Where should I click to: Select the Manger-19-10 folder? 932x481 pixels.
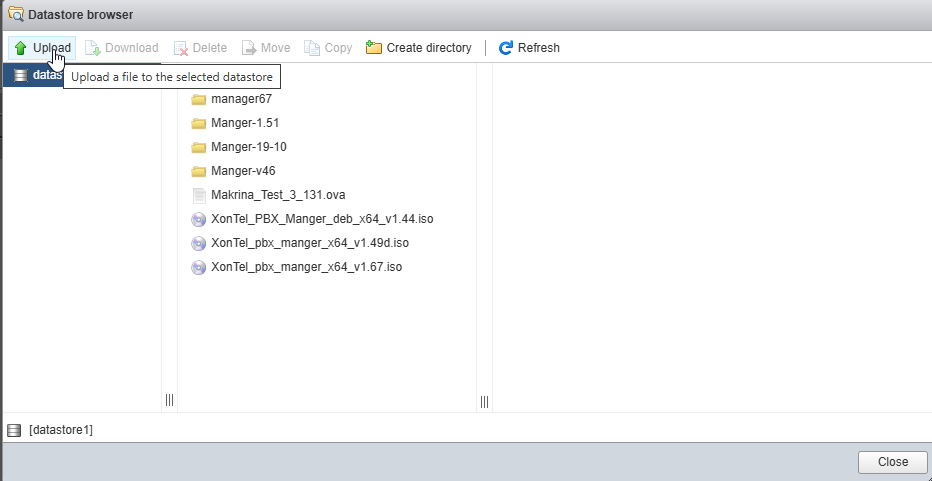tap(249, 147)
